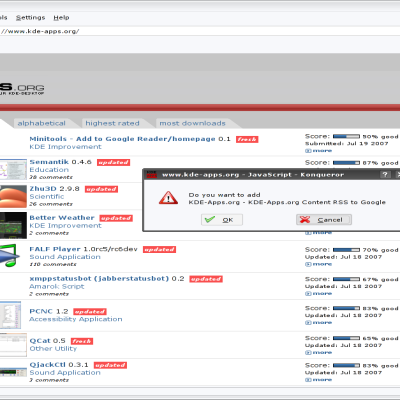Image resolution: width=400 pixels, height=400 pixels.
Task: Switch to the alphabetical tab
Action: pyautogui.click(x=41, y=123)
